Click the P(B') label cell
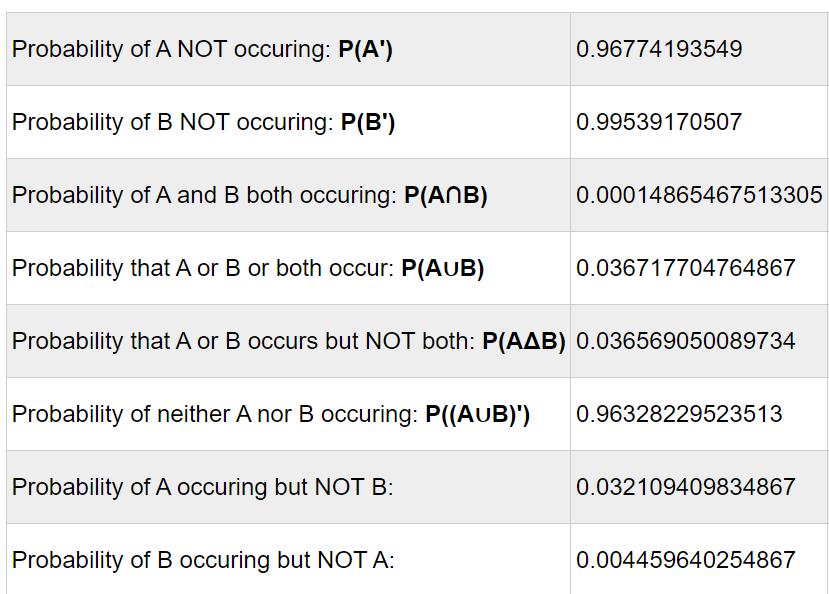 (x=289, y=122)
